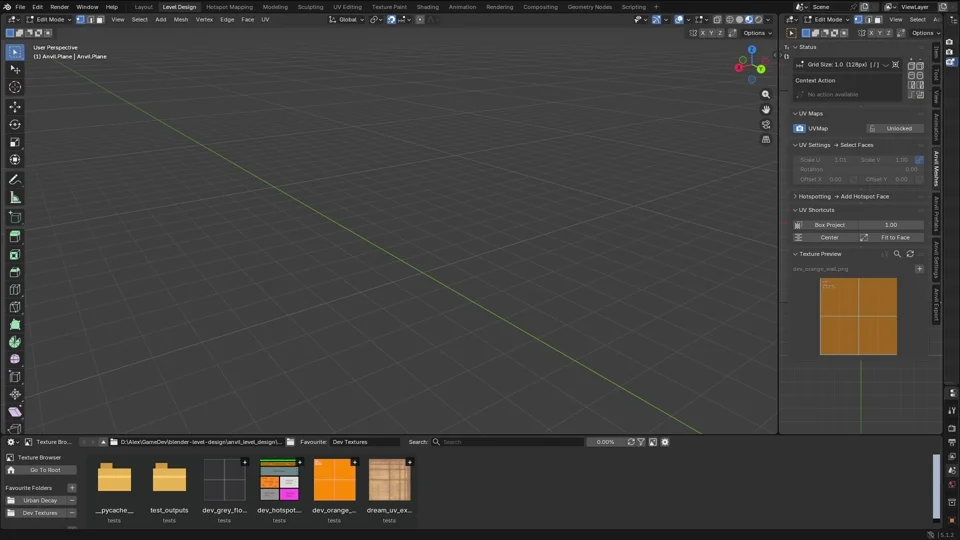
Task: Open the File menu
Action: tap(20, 7)
